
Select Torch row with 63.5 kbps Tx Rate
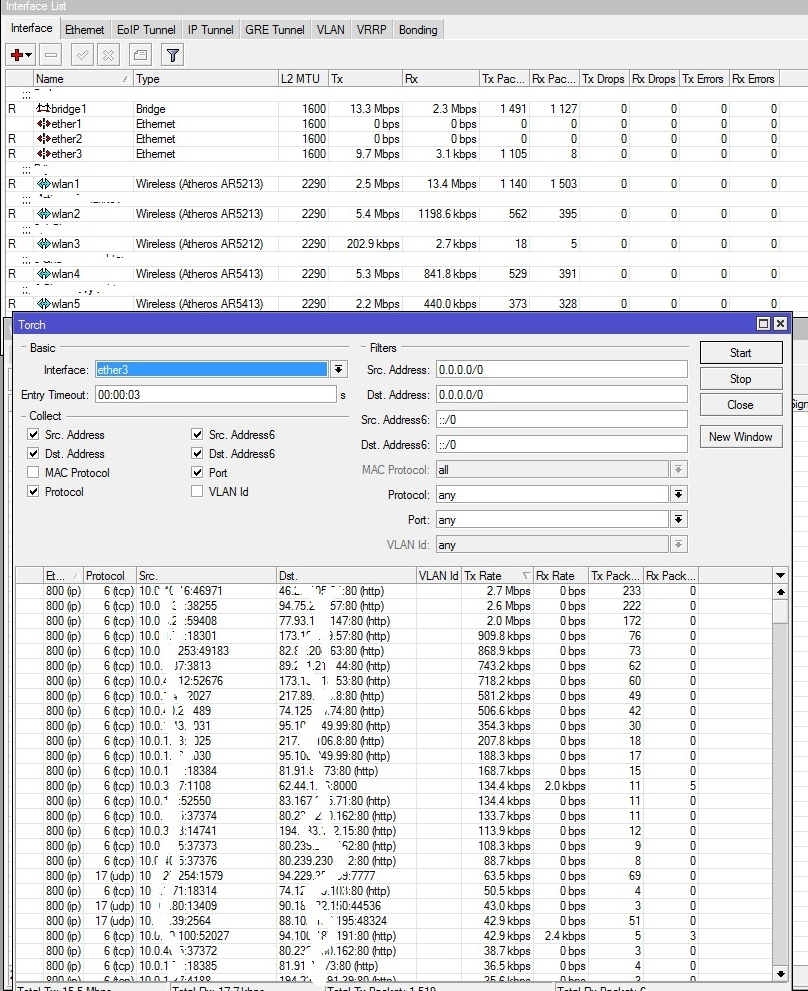pos(393,876)
